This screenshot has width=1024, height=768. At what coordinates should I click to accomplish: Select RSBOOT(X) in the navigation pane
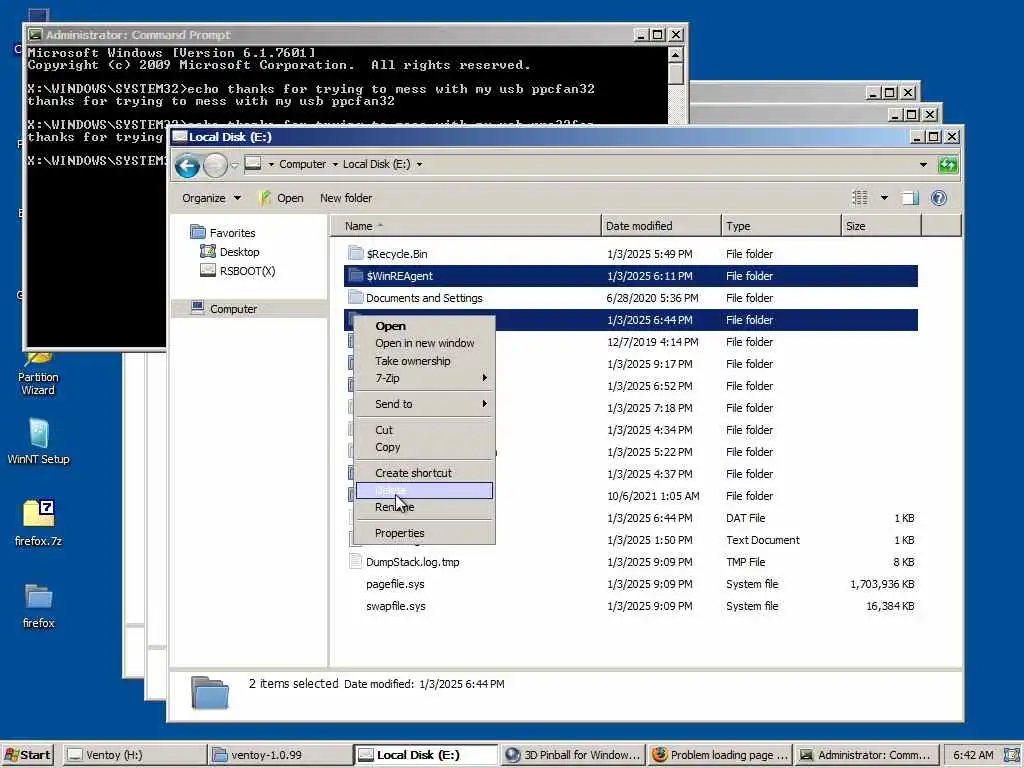238,270
